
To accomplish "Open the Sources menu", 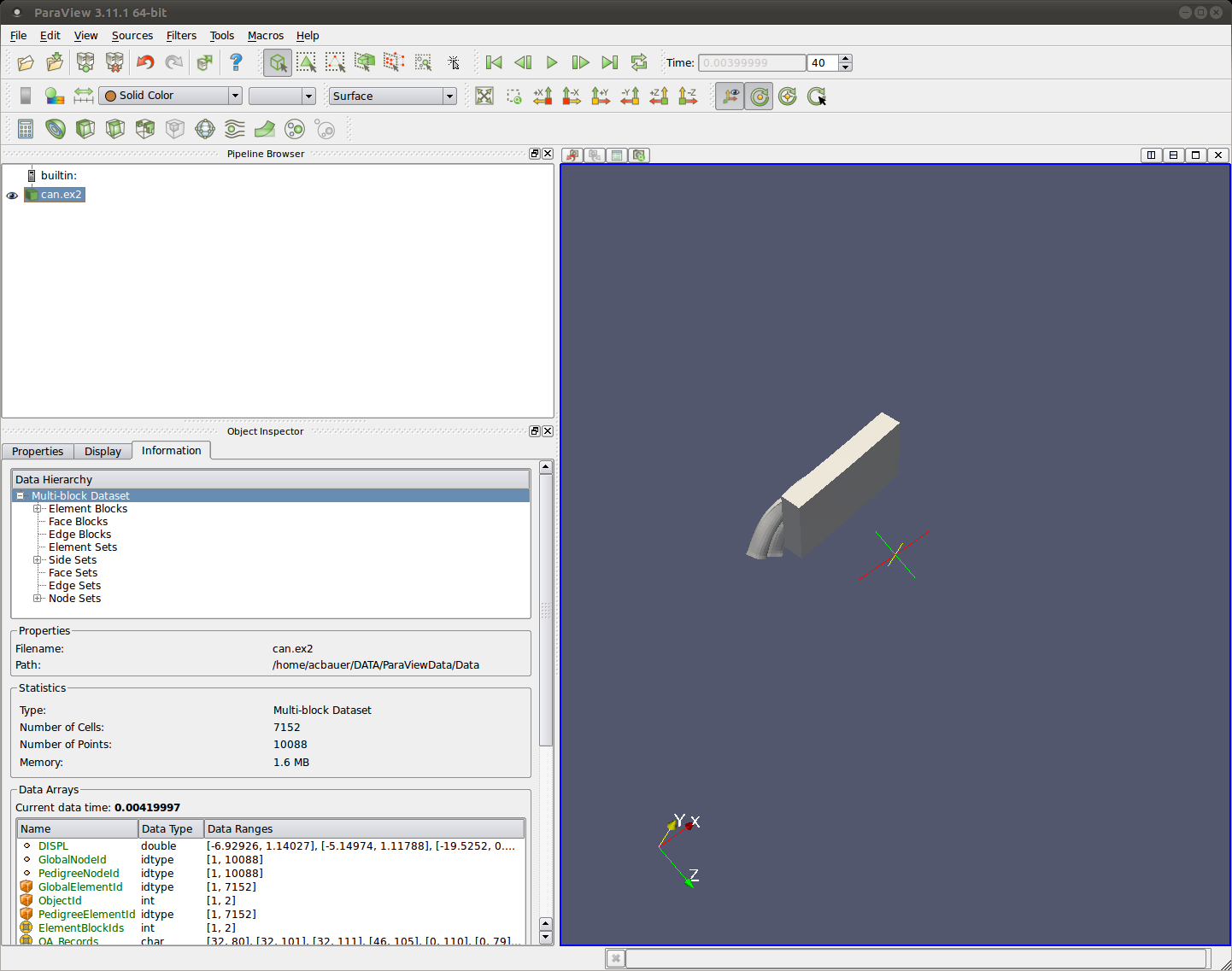I will [132, 35].
